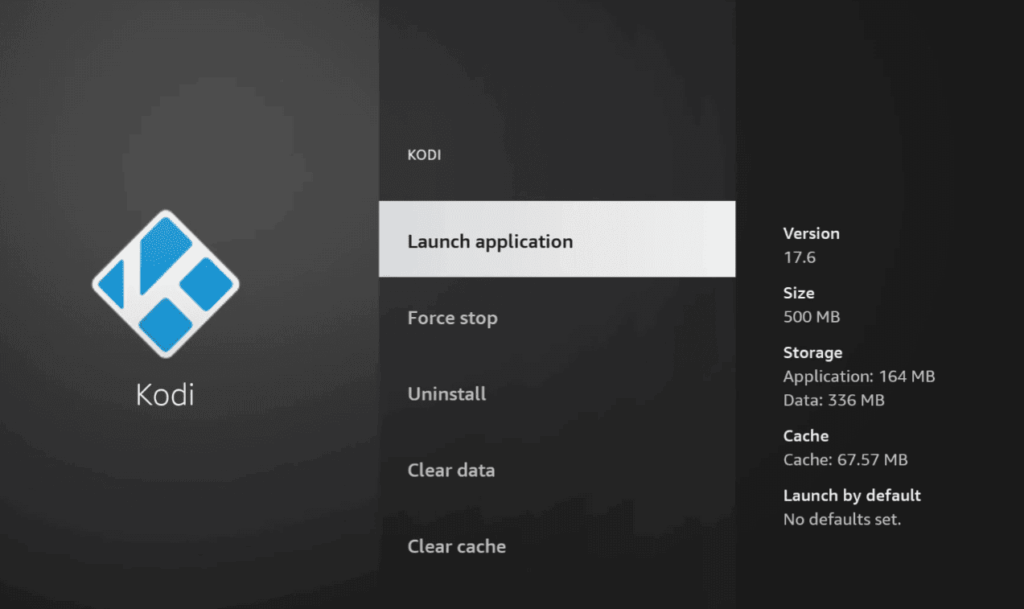The width and height of the screenshot is (1024, 609).
Task: Click the Launch by default label
Action: [852, 495]
